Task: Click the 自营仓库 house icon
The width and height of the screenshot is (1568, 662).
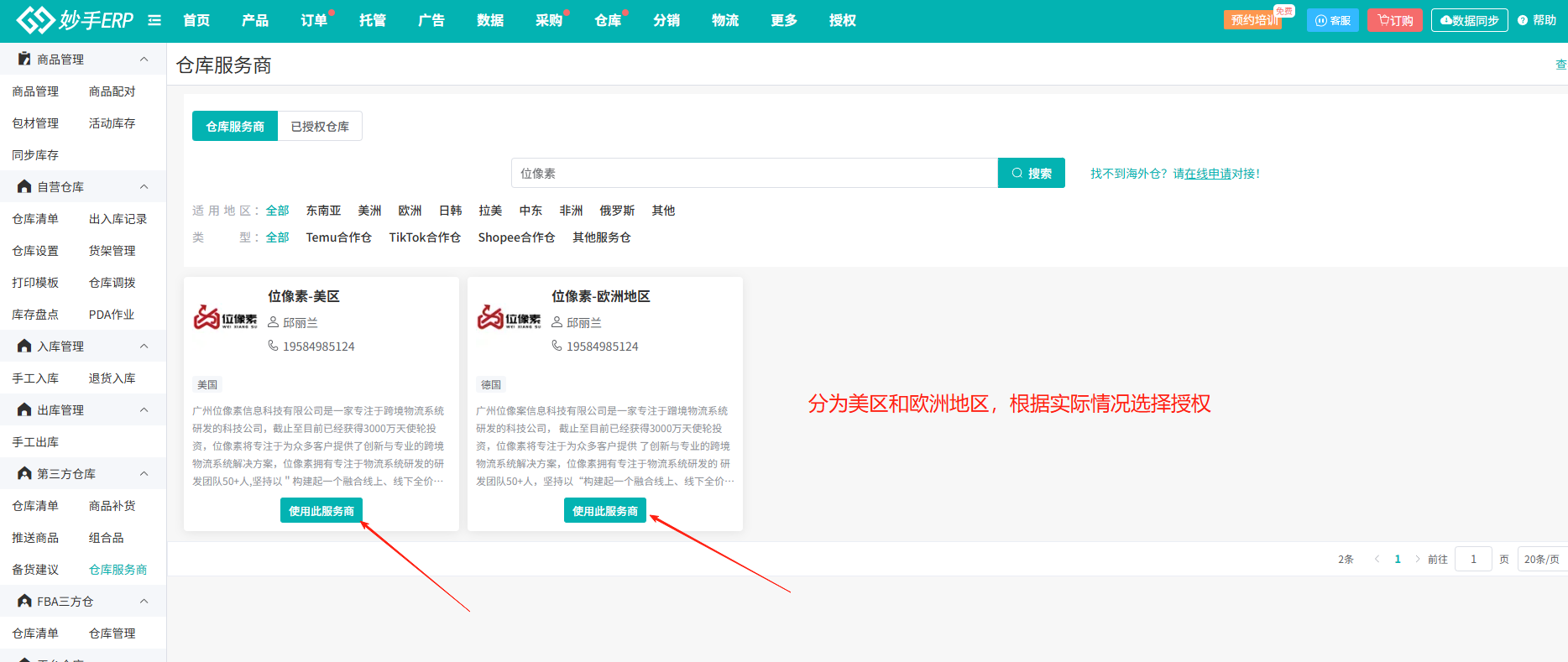Action: coord(24,186)
